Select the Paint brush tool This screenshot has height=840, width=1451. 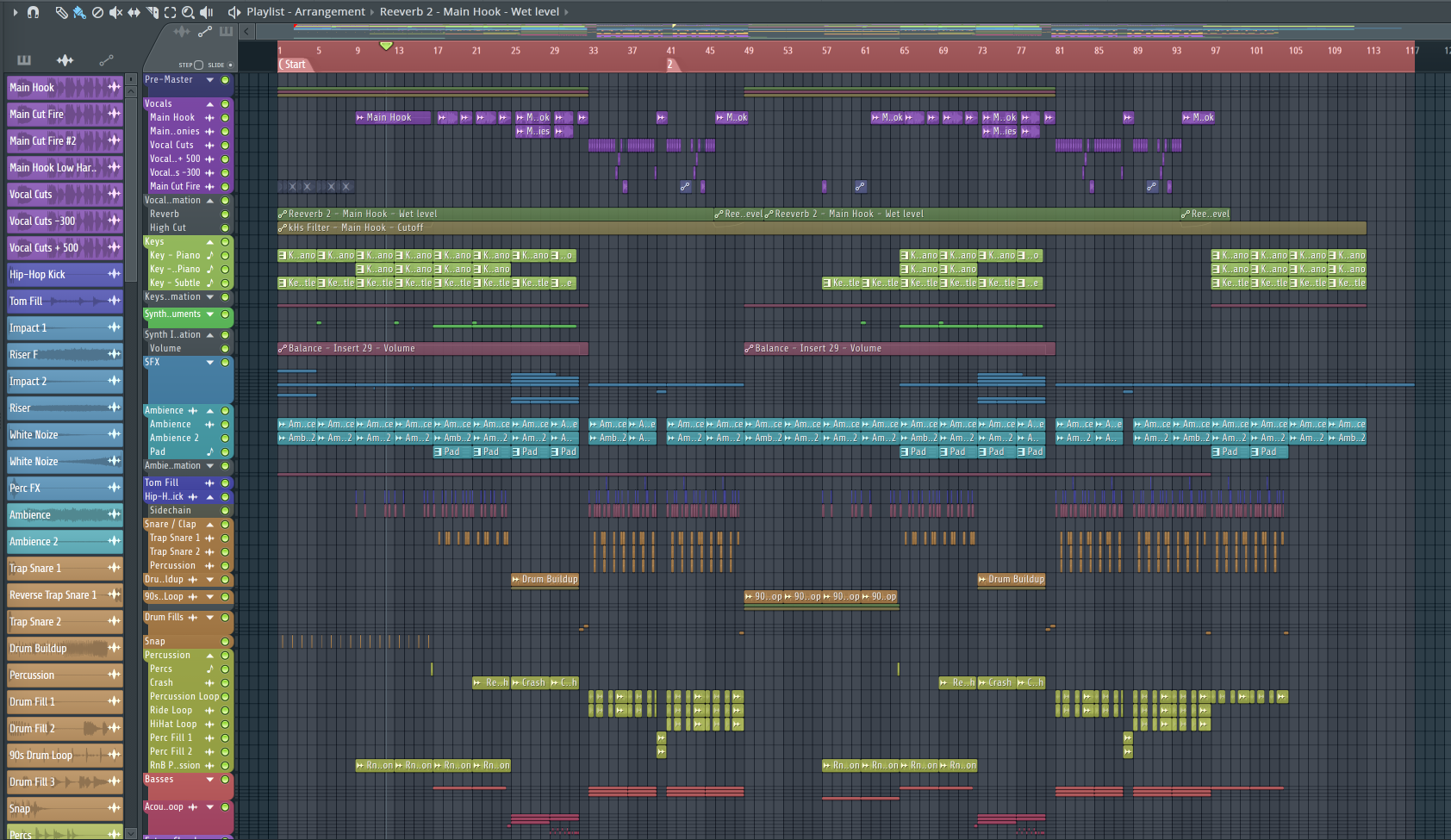(x=79, y=12)
